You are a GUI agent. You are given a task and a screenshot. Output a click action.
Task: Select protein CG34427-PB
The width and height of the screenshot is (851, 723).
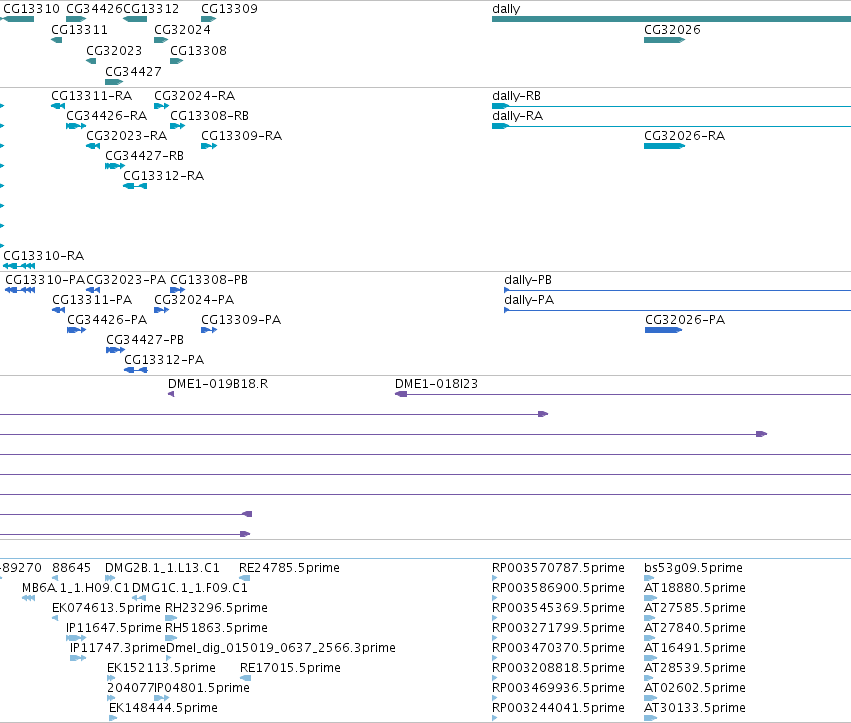(116, 350)
